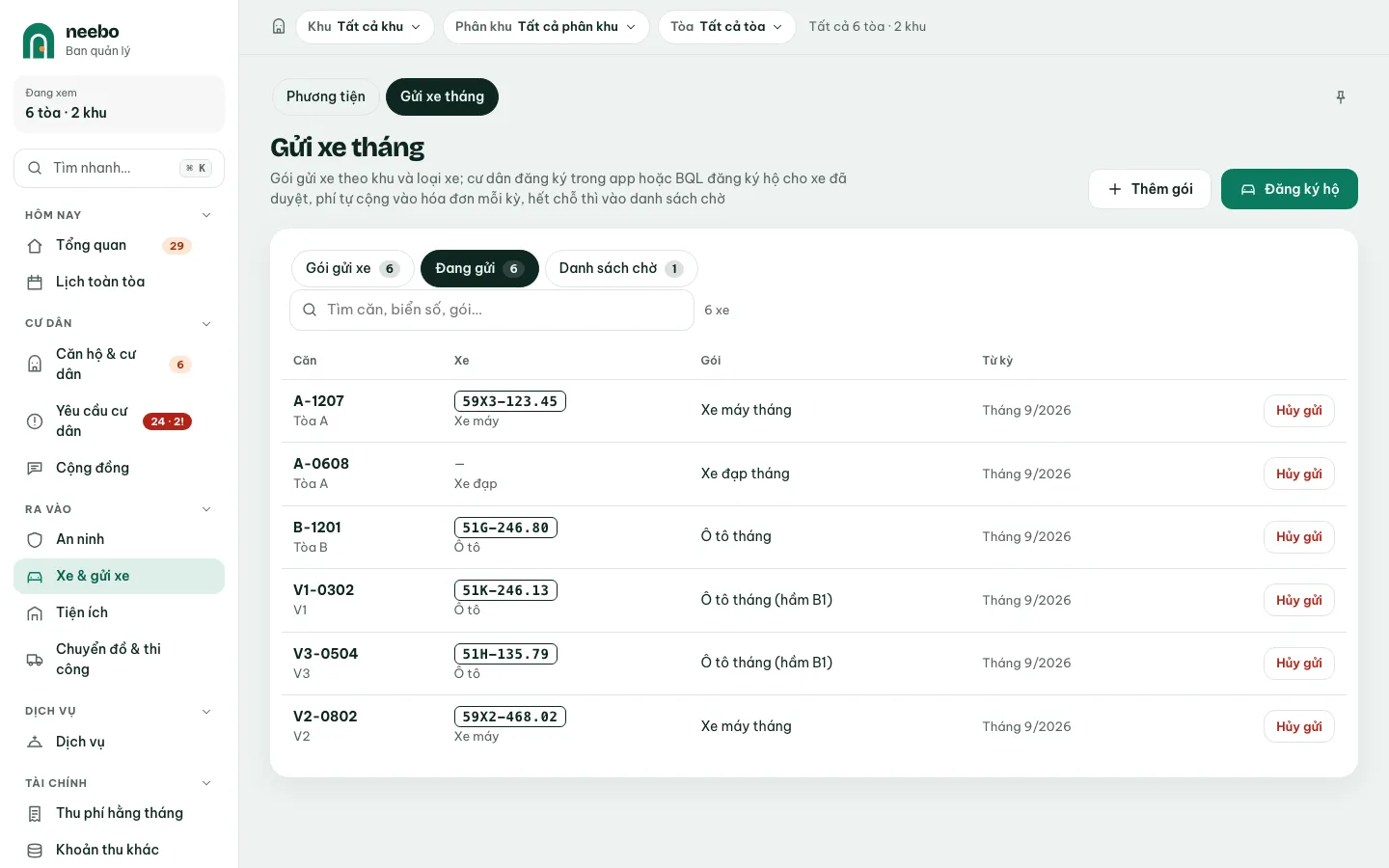This screenshot has width=1389, height=868.
Task: Click the Xe & gửi xe car icon
Action: click(35, 577)
